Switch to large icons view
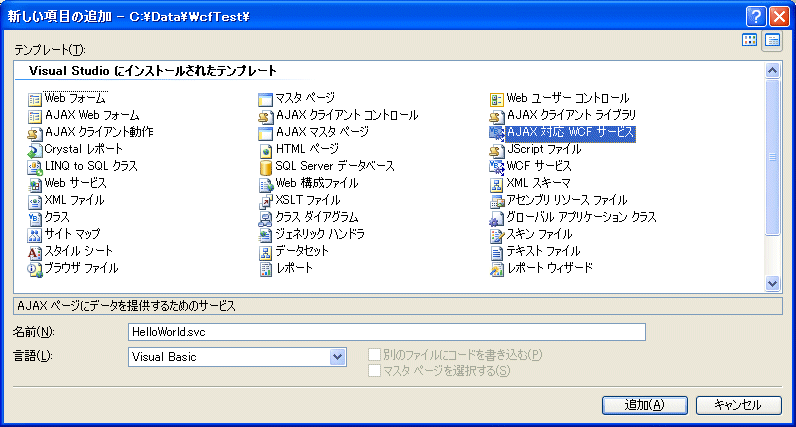The image size is (796, 427). tap(749, 41)
